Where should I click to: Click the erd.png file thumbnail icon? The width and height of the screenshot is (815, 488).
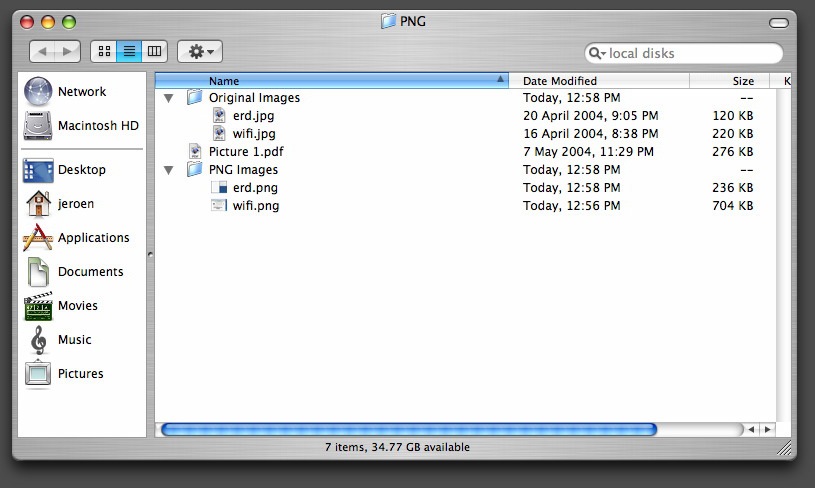click(219, 187)
